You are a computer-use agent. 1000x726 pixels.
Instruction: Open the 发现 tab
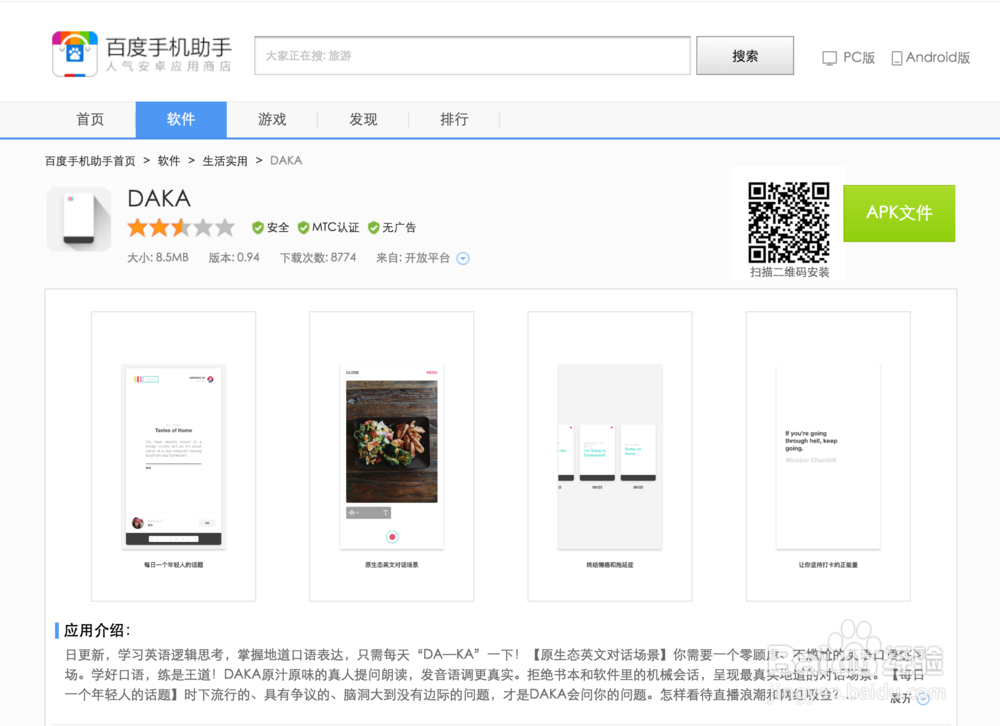coord(364,119)
